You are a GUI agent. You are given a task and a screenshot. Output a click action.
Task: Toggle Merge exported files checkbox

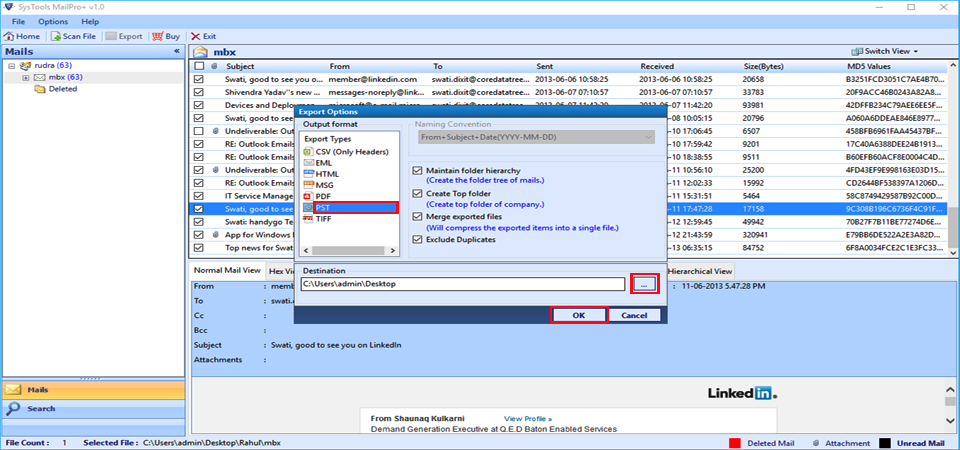pos(418,217)
